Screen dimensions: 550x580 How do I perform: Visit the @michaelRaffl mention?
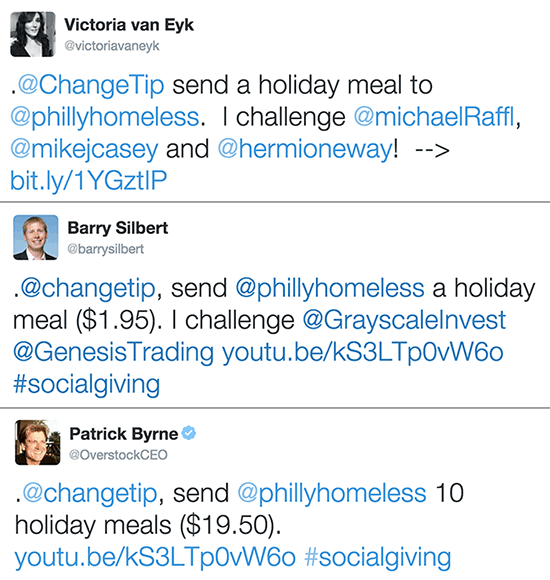(x=434, y=117)
